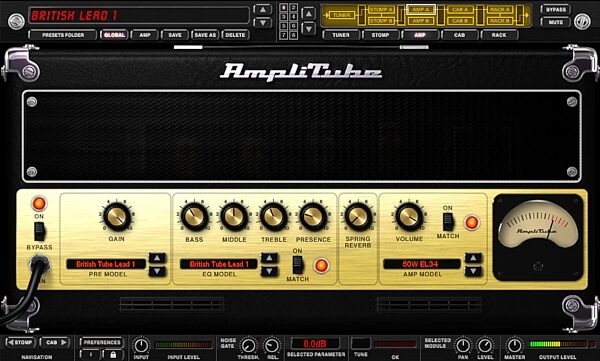Select the CAB A block in the signal chain
This screenshot has height=361, width=600.
(460, 10)
